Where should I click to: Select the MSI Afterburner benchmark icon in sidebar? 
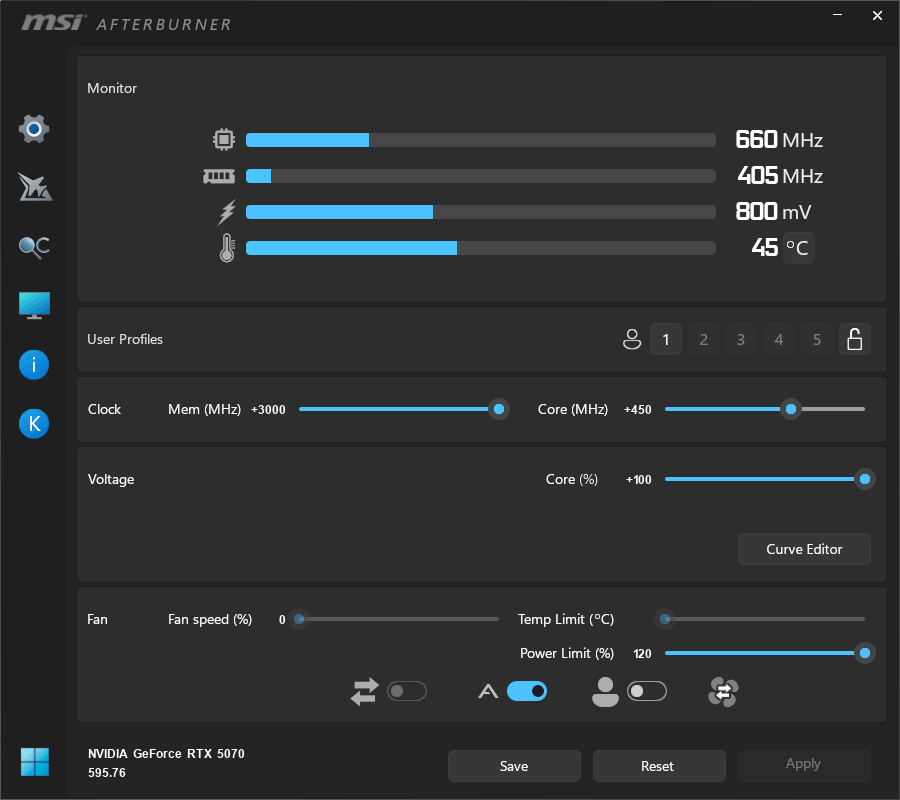pyautogui.click(x=33, y=187)
